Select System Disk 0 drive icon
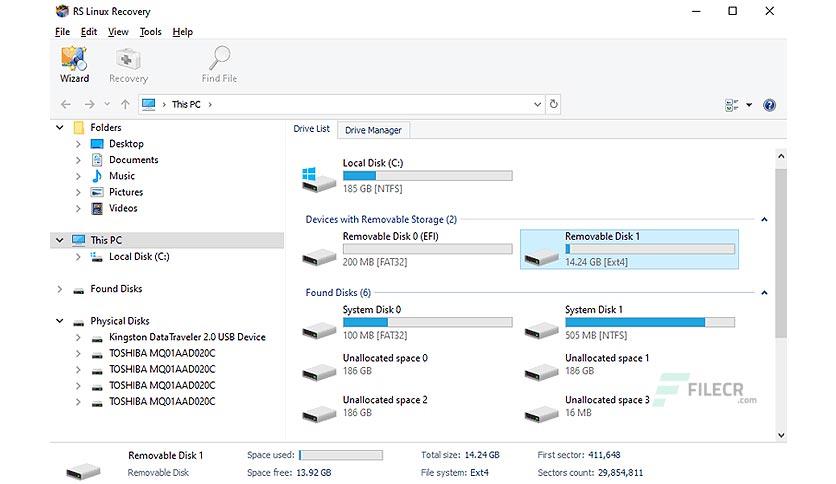The width and height of the screenshot is (836, 484). point(319,330)
